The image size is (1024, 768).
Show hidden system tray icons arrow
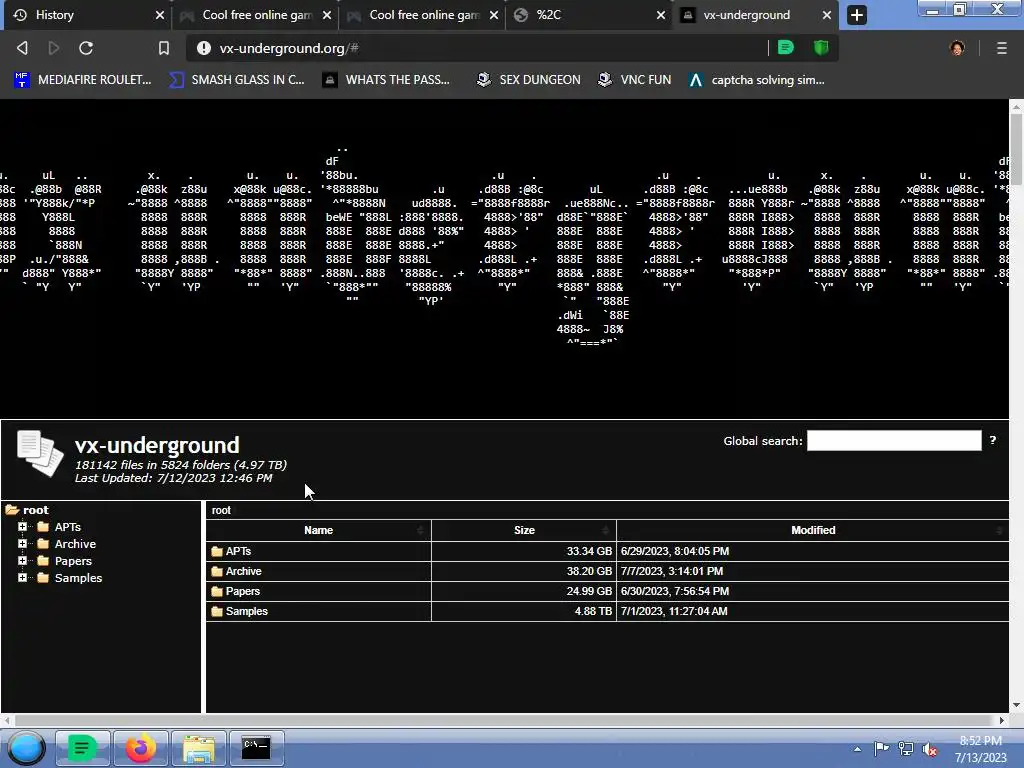(857, 749)
